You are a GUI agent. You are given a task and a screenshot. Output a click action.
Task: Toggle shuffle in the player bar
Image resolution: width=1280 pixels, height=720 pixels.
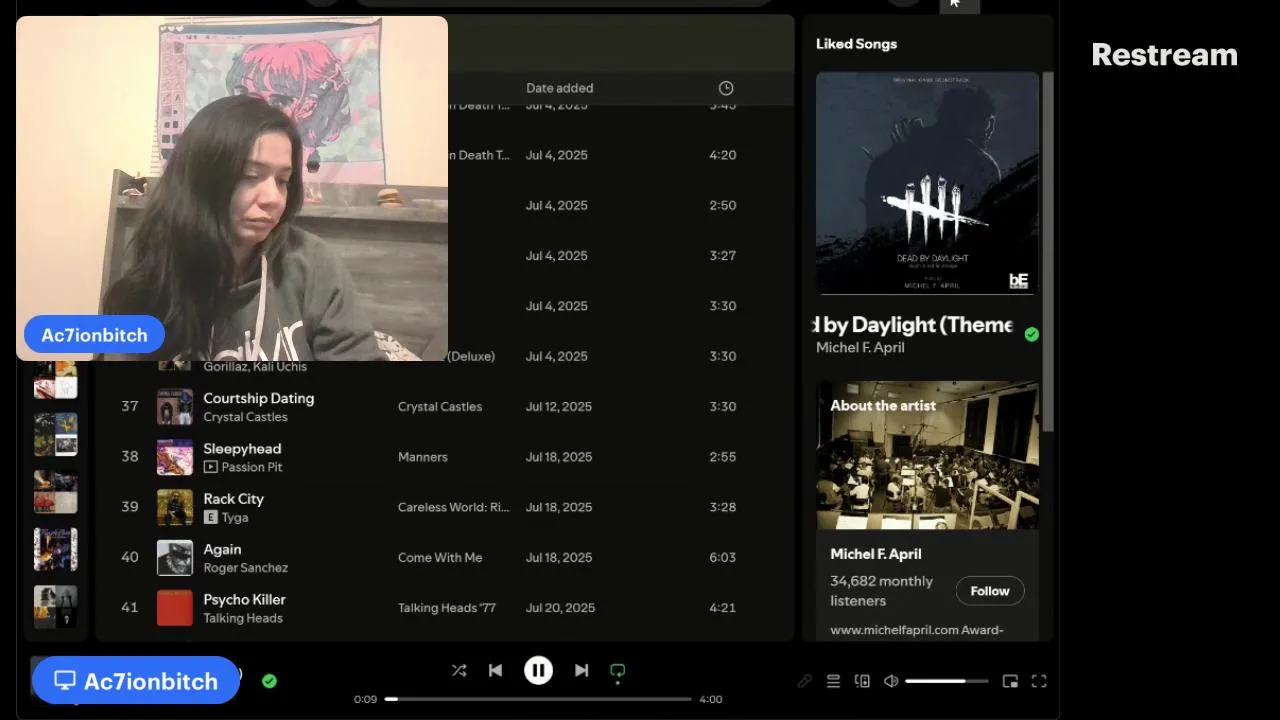[x=459, y=671]
